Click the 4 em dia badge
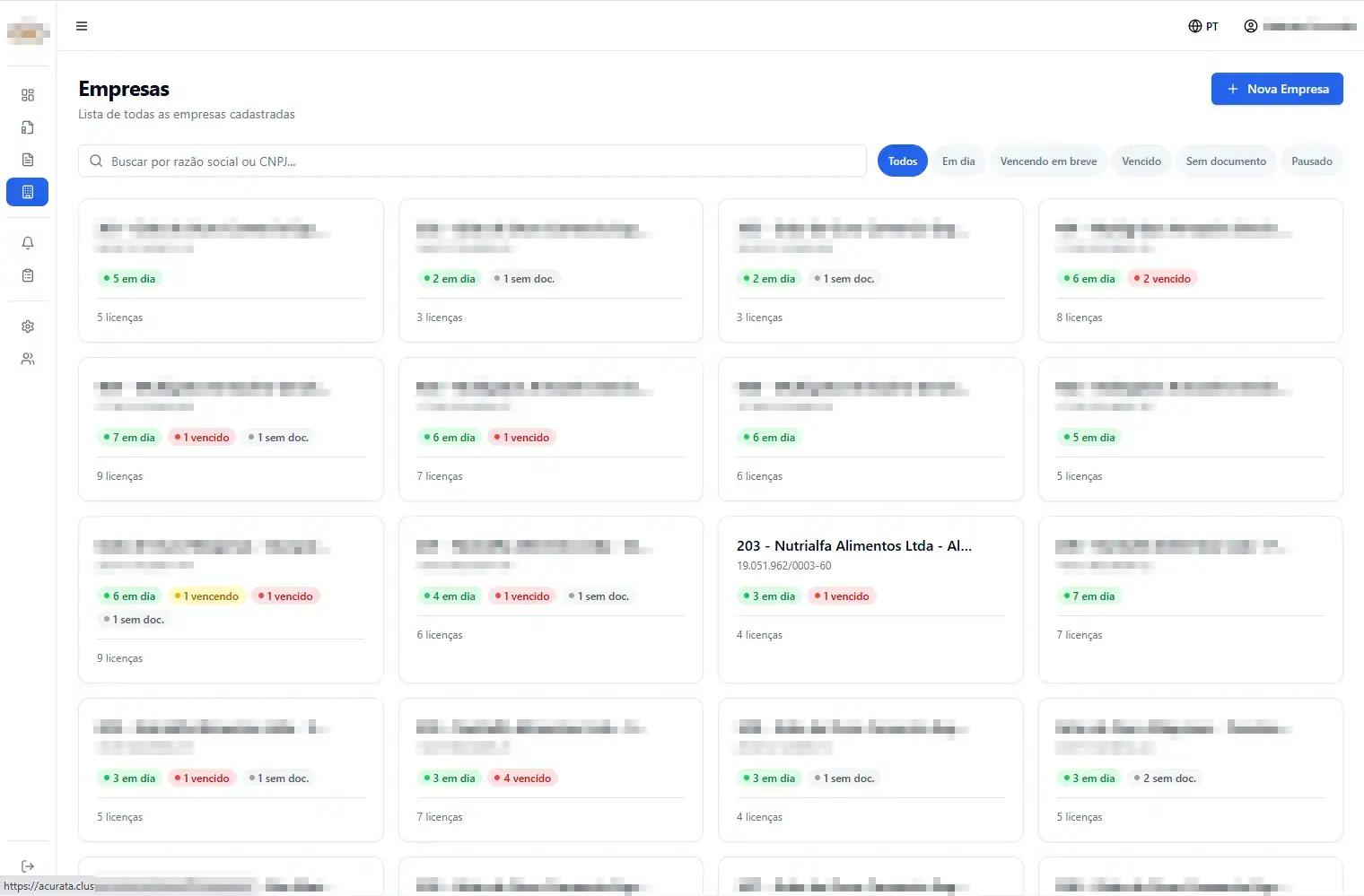Viewport: 1364px width, 896px height. click(449, 596)
